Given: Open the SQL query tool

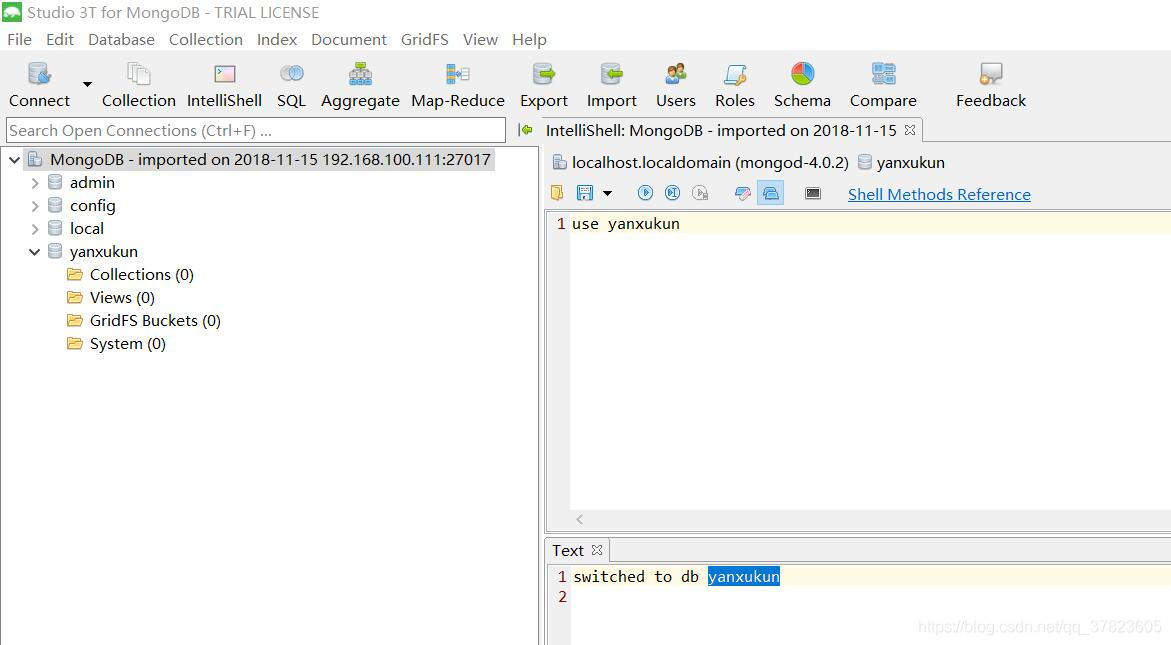Looking at the screenshot, I should (x=291, y=86).
